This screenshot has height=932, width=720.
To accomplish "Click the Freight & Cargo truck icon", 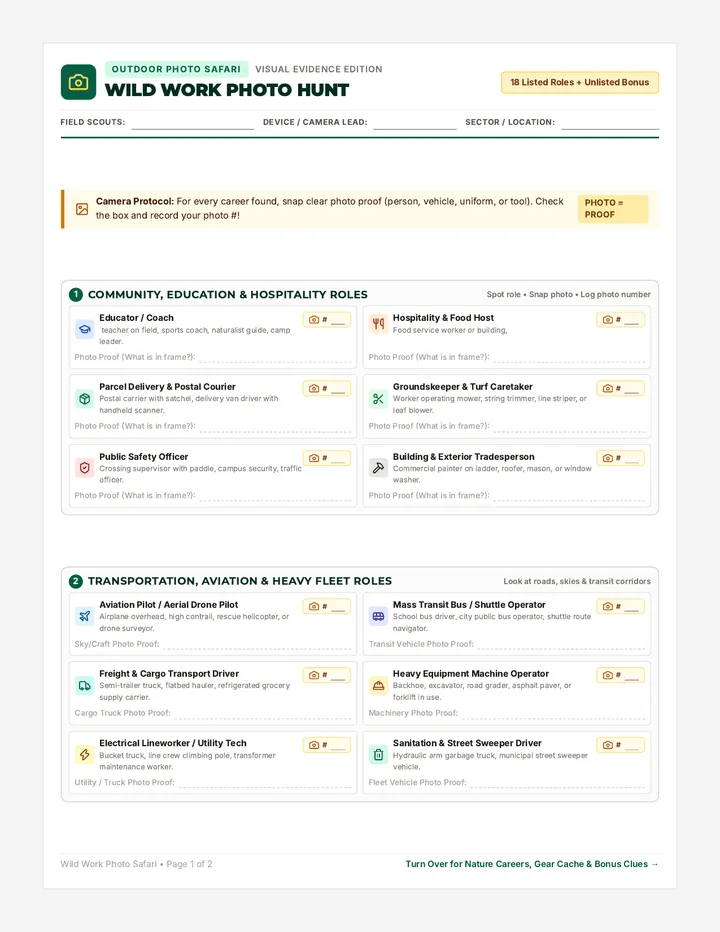I will (x=84, y=685).
